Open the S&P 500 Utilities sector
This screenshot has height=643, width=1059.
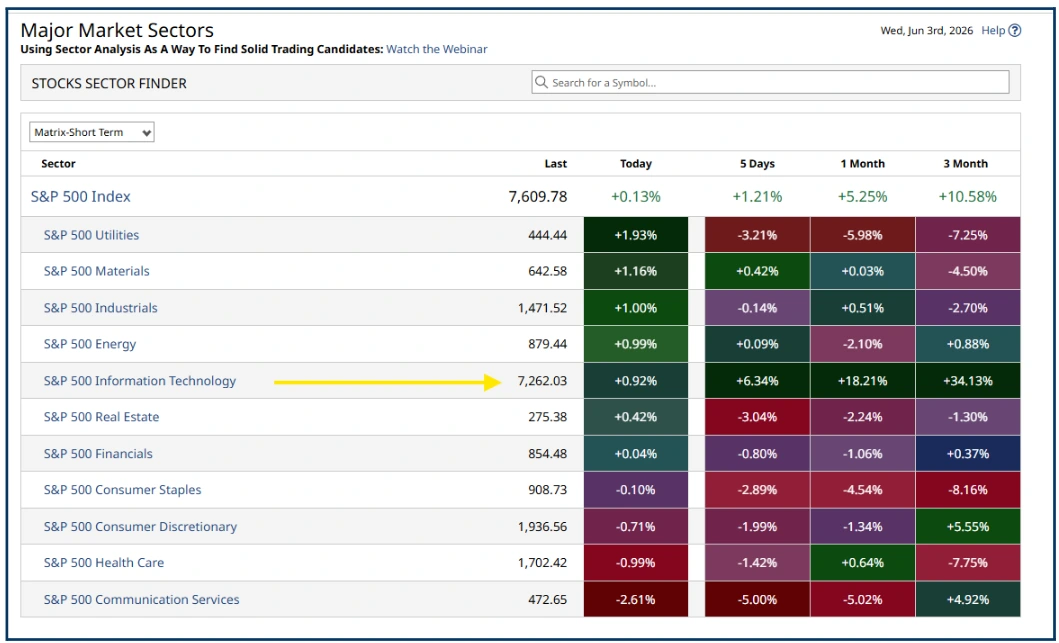pyautogui.click(x=91, y=235)
